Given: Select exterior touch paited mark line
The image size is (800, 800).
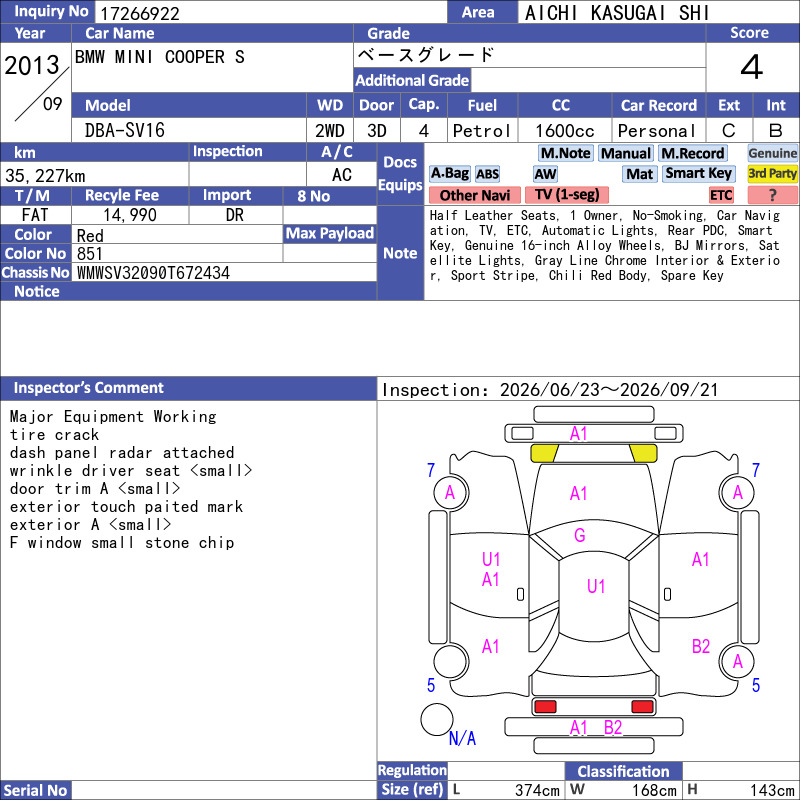Looking at the screenshot, I should pos(126,507).
